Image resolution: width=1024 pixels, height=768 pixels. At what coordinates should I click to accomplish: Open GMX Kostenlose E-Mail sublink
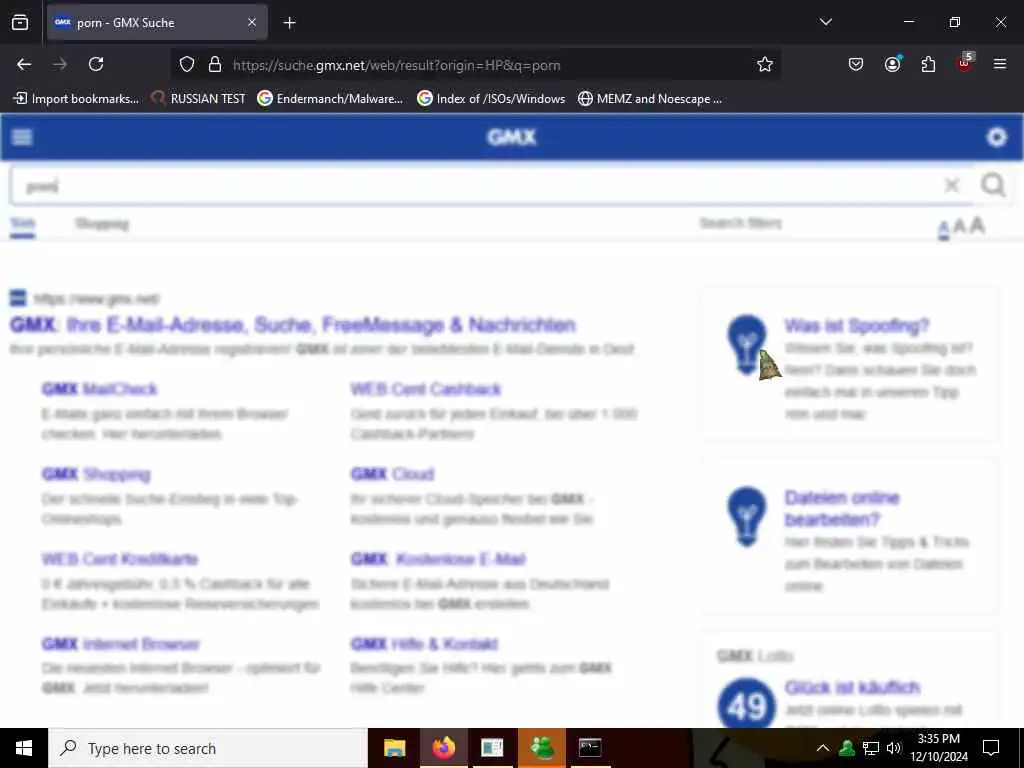coord(438,559)
